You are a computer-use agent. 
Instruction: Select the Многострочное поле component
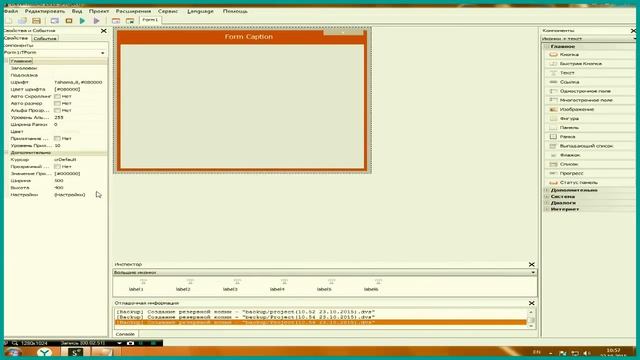[x=589, y=100]
